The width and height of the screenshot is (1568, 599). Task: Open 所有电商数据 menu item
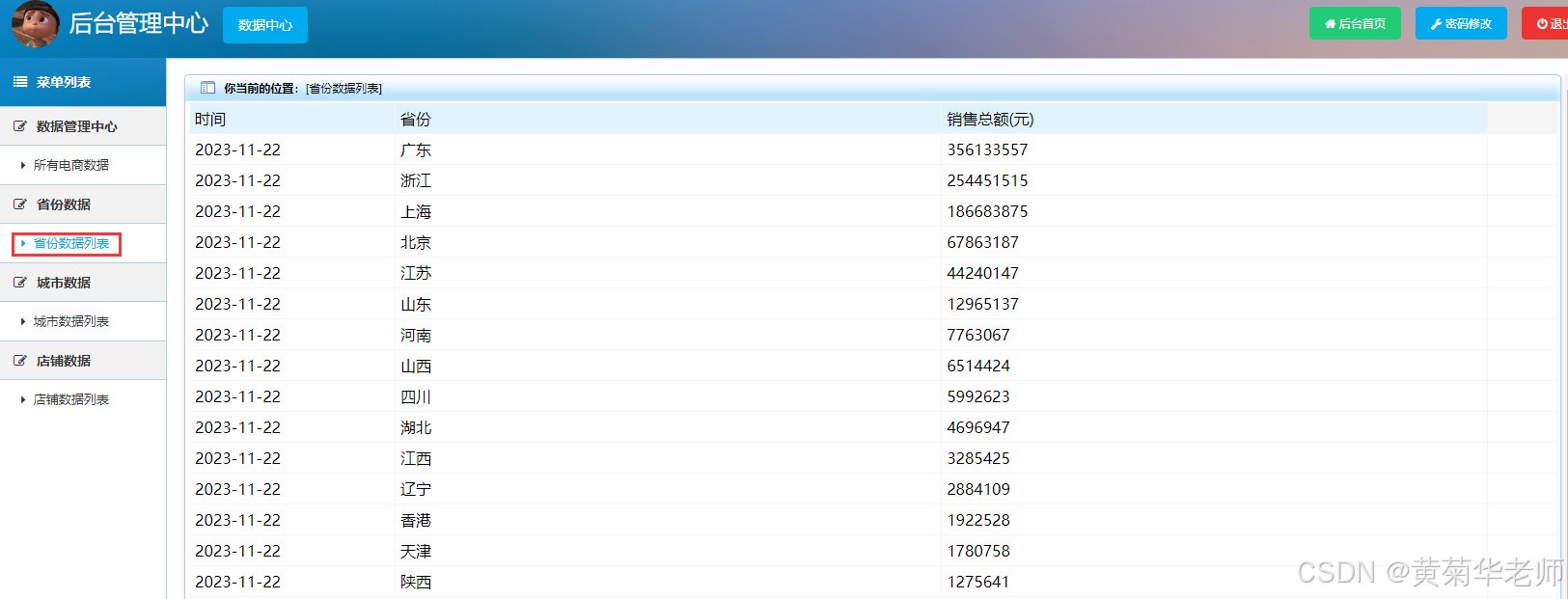pyautogui.click(x=71, y=165)
